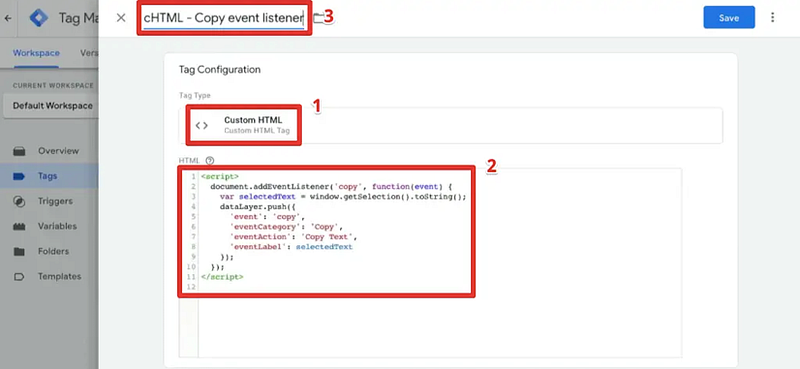
Task: Save the tag configuration
Action: tap(729, 18)
